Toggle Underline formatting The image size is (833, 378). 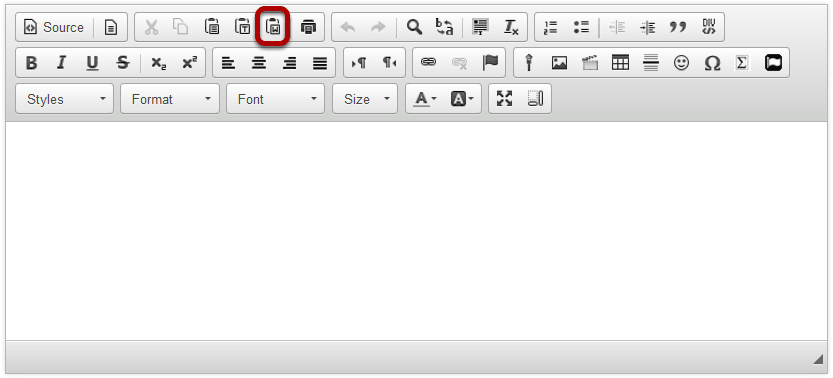[x=92, y=63]
